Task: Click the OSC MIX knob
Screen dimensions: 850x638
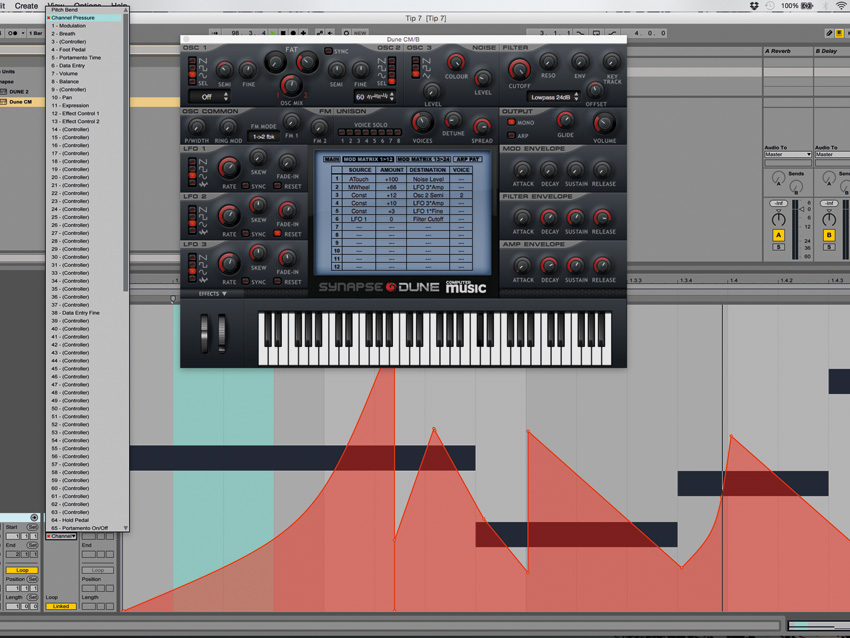Action: 291,86
